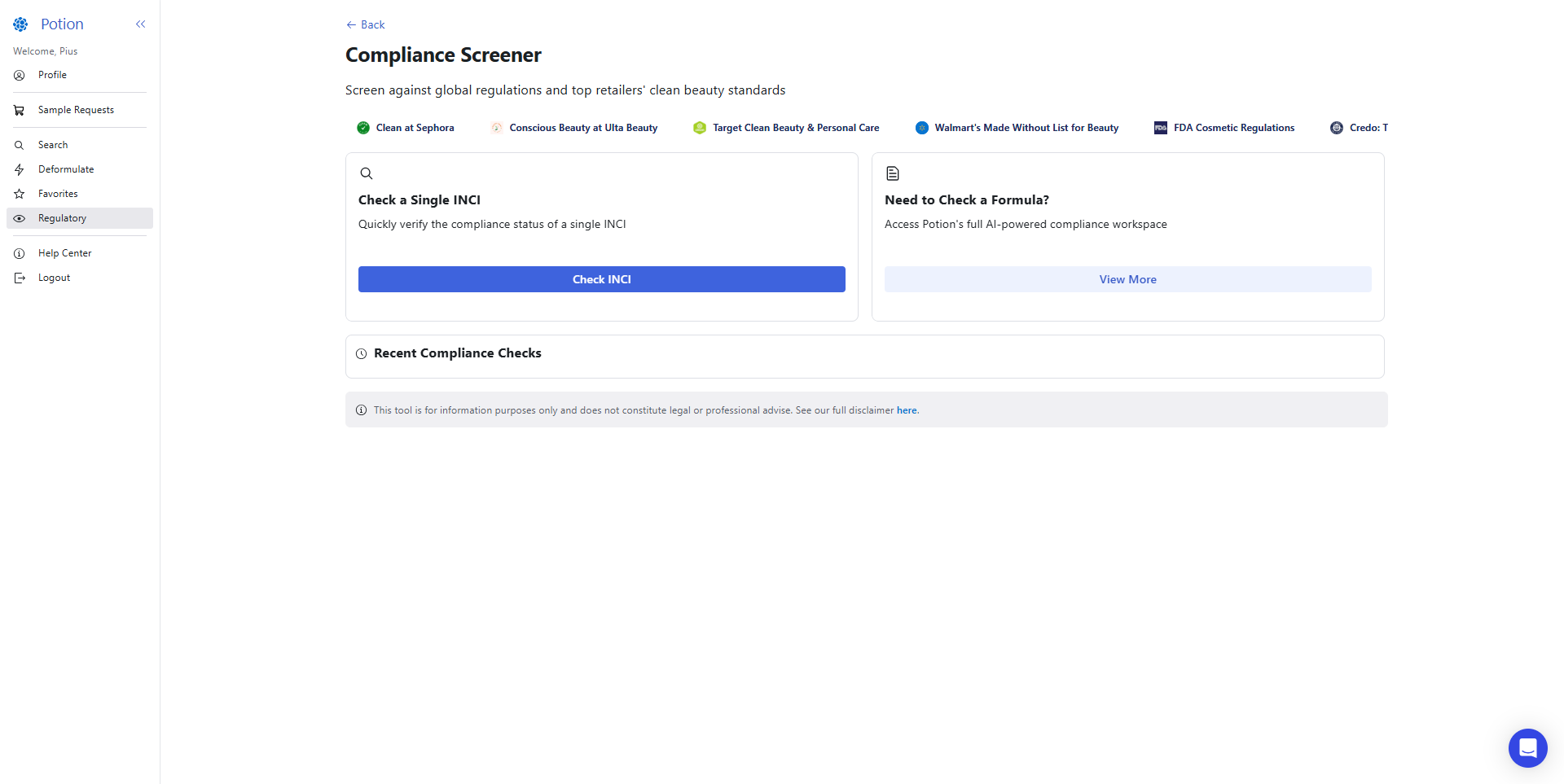Open Sample Requests from sidebar
The height and width of the screenshot is (784, 1564).
click(76, 110)
